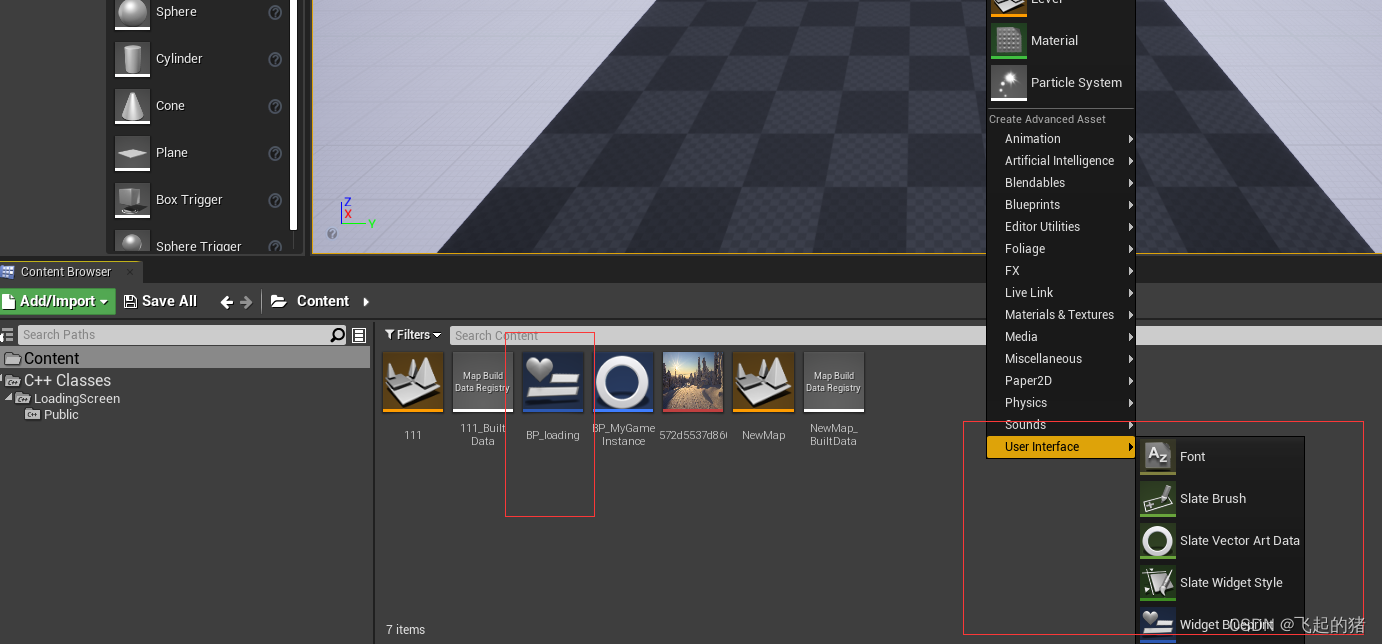
Task: Click the Save All button
Action: tap(160, 301)
